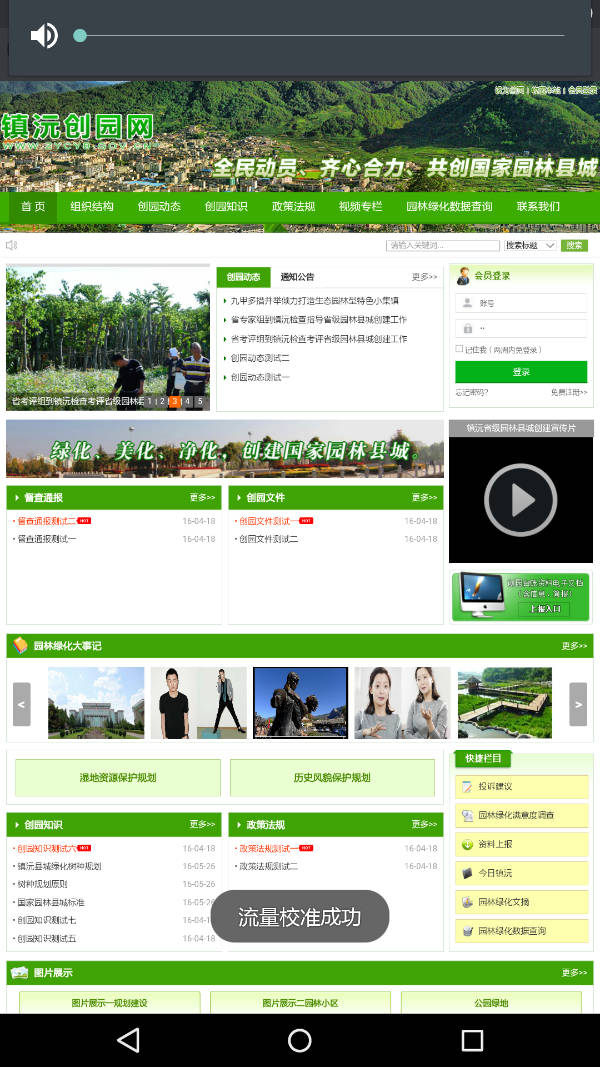Tap the volume speaker icon
Screen dimensions: 600x1067
coord(43,36)
